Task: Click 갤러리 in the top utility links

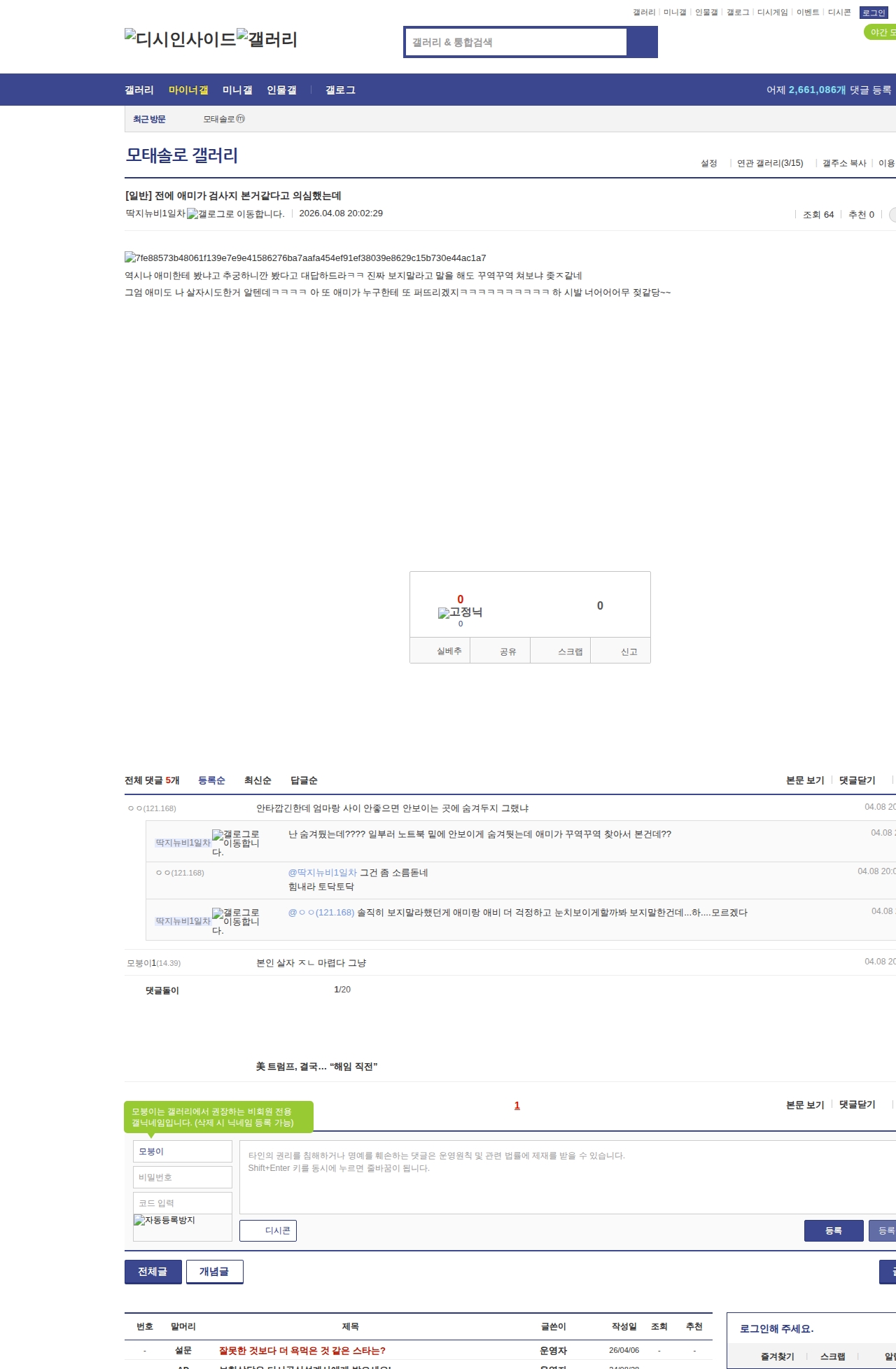Action: pos(644,13)
